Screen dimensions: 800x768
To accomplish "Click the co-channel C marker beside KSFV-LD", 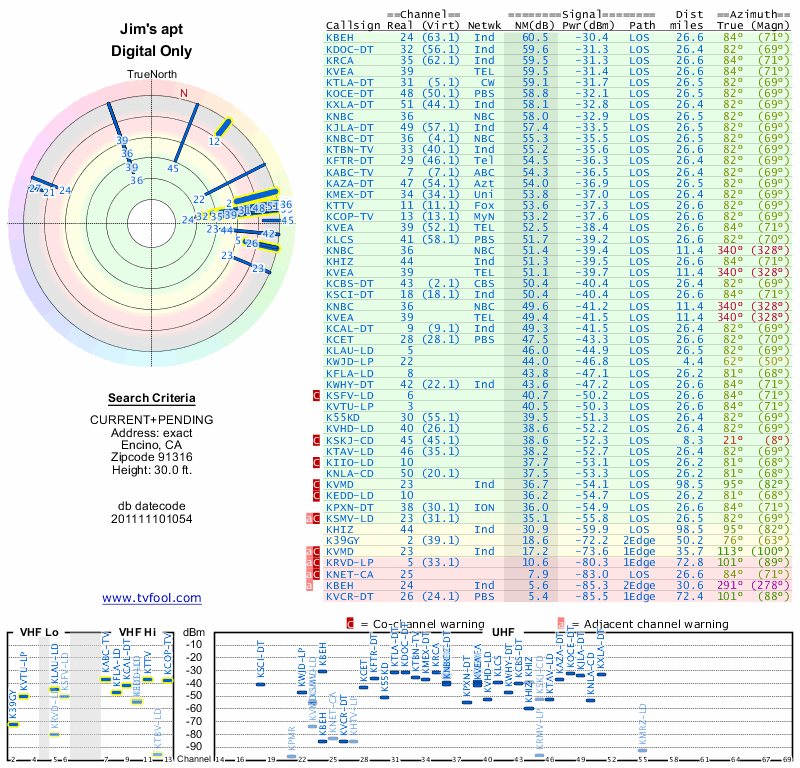I will 316,395.
